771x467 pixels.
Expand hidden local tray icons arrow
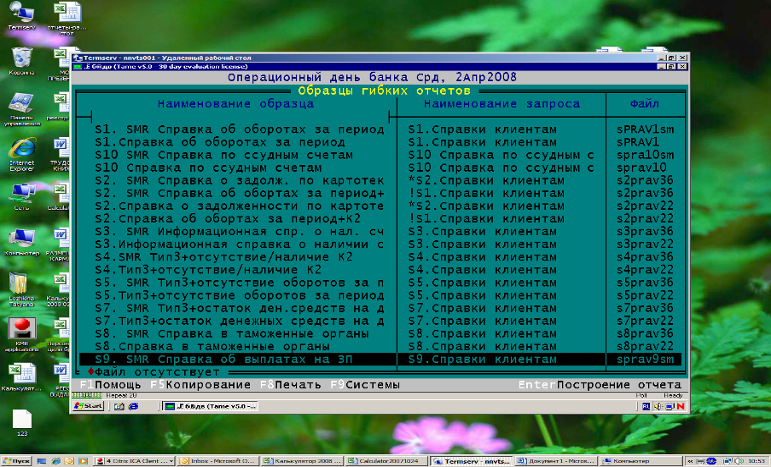point(690,461)
